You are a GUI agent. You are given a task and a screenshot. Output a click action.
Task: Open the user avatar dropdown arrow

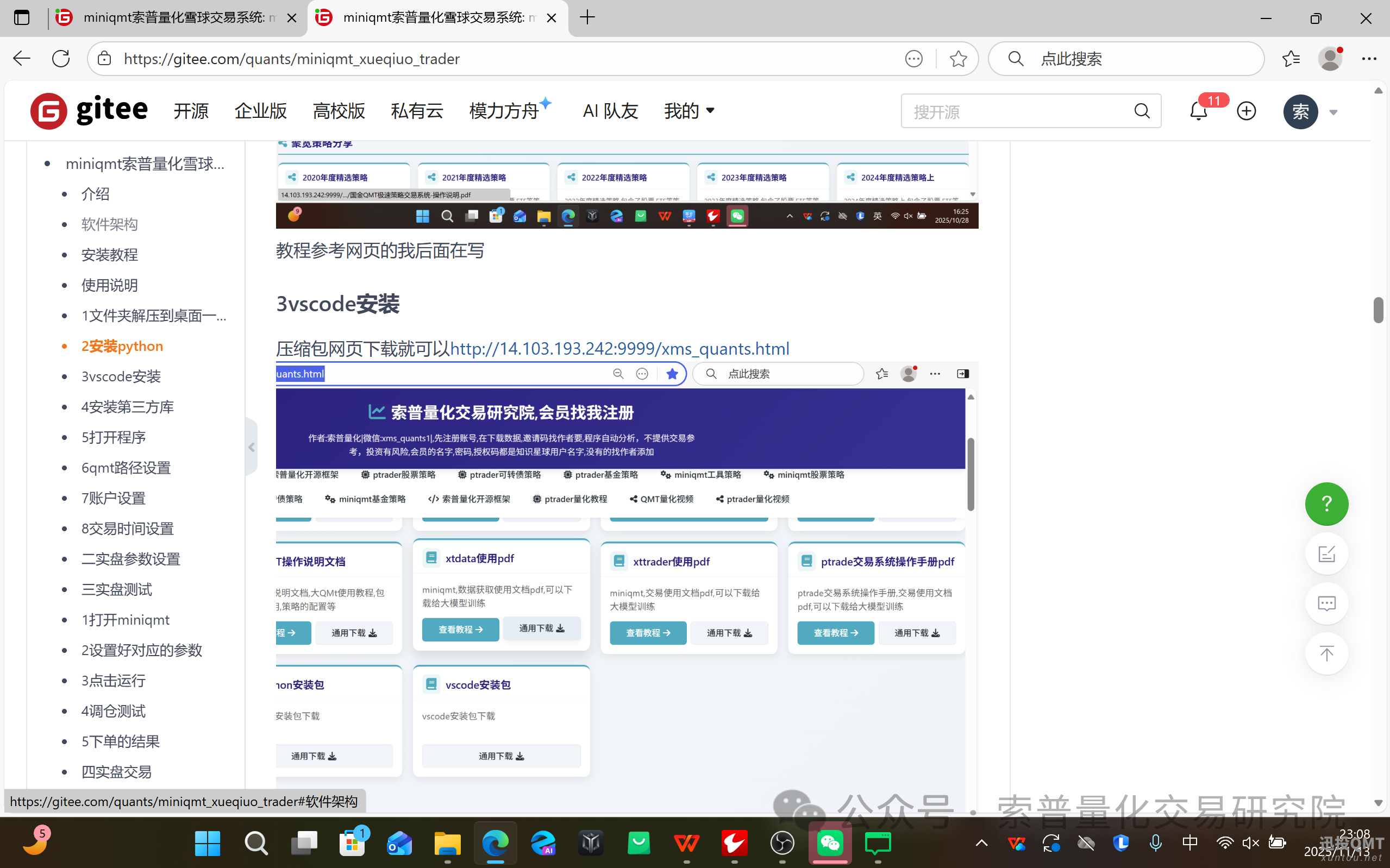(x=1333, y=112)
